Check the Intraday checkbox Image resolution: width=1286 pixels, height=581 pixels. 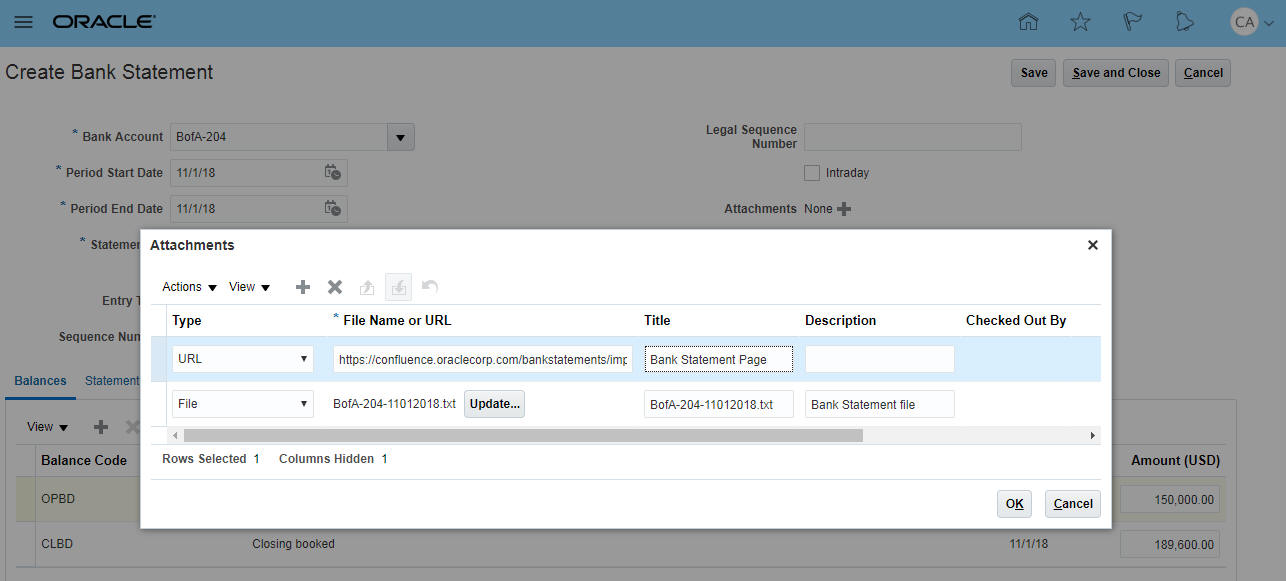[x=812, y=173]
